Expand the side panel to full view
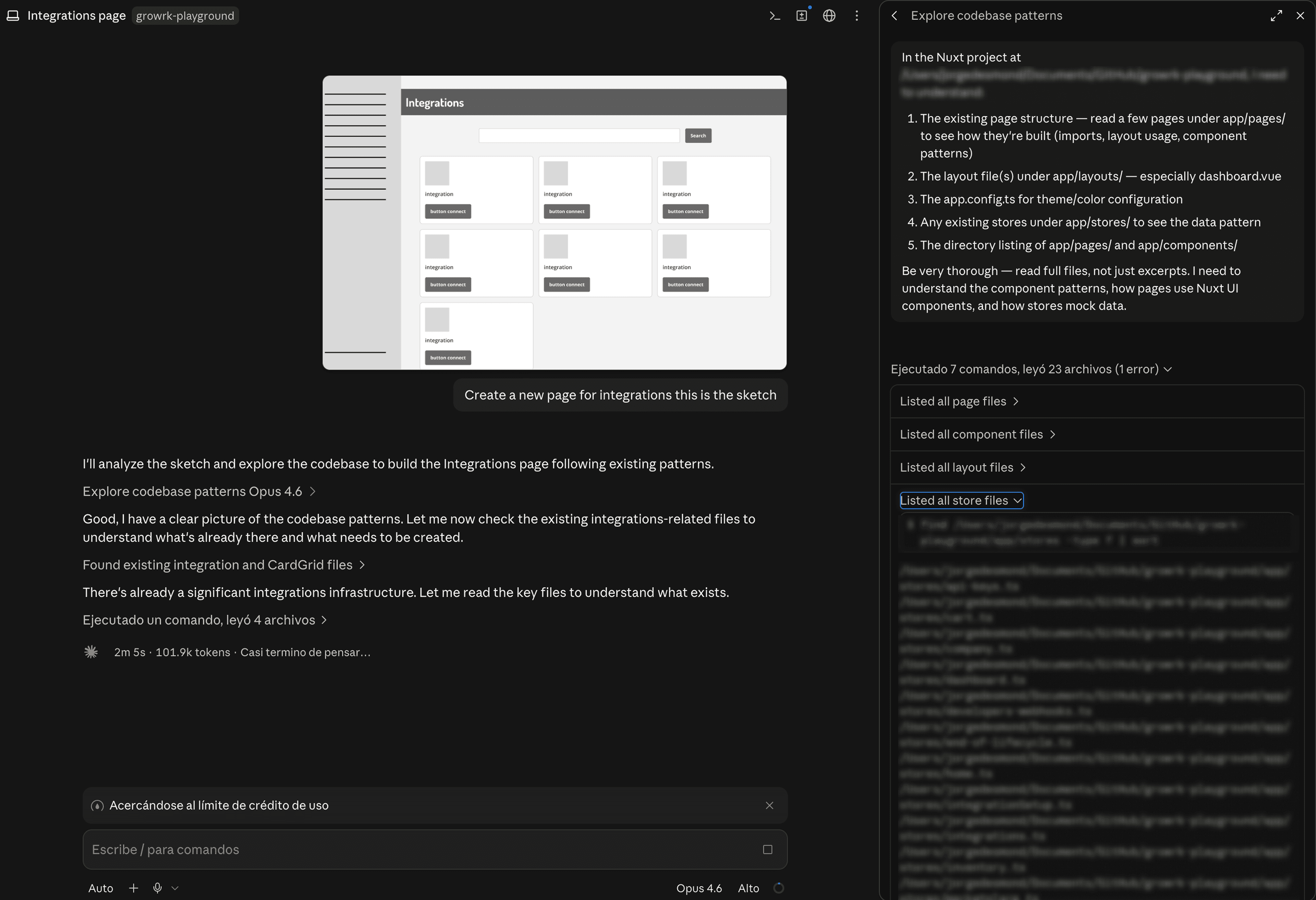 (x=1276, y=16)
